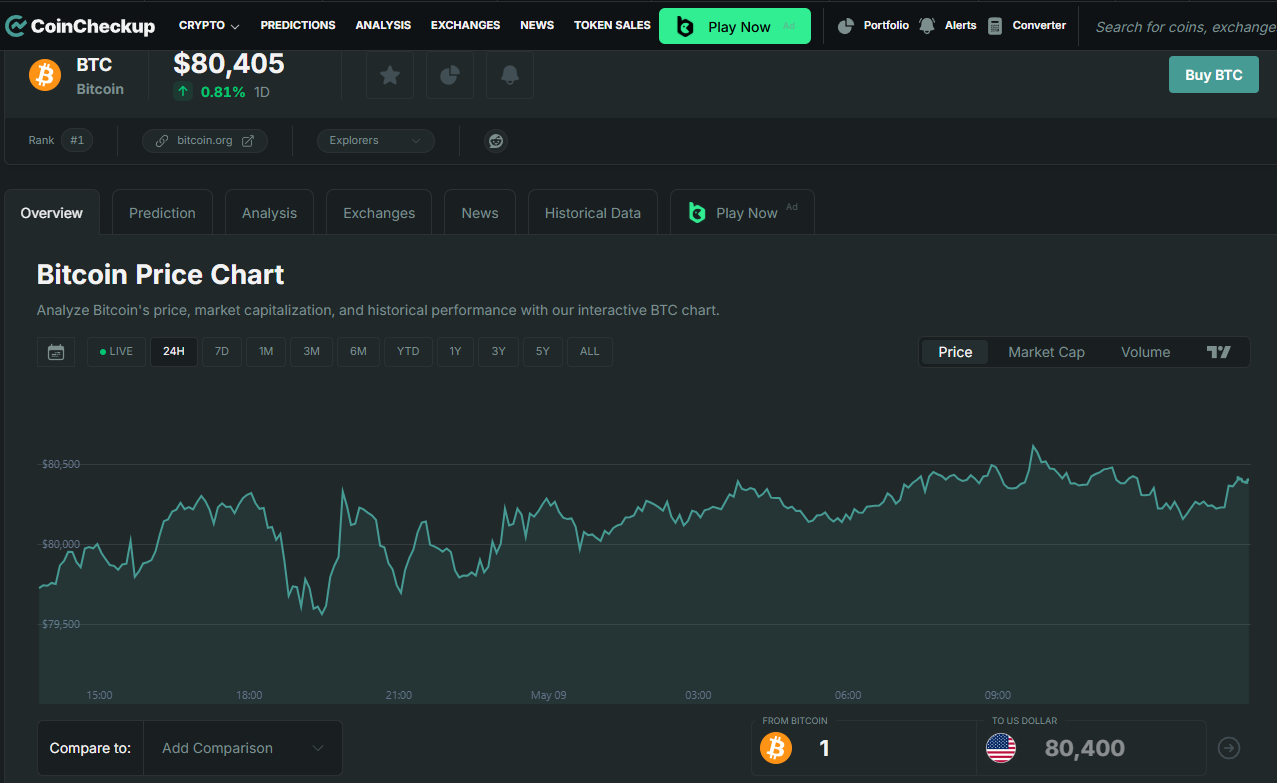Click the US flag currency icon
The height and width of the screenshot is (783, 1277).
coord(1001,748)
